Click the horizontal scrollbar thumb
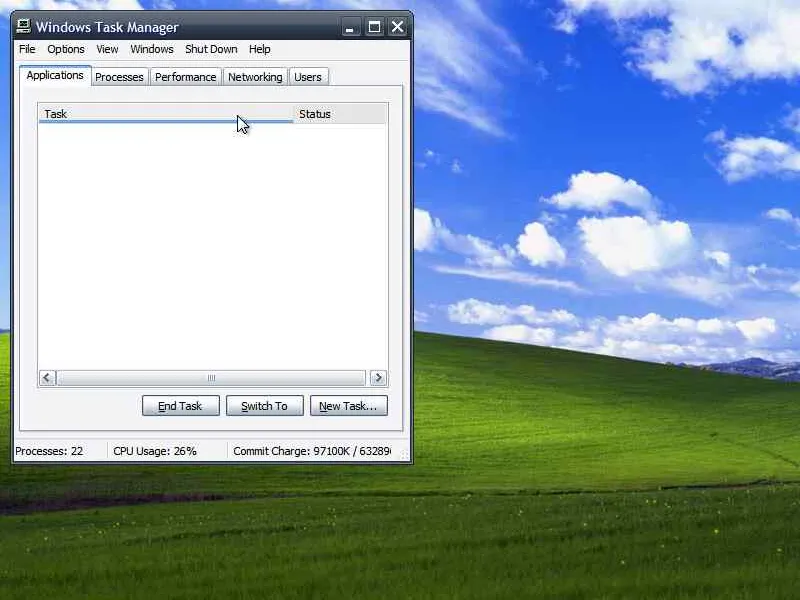Screen dimensions: 800x600 211,378
